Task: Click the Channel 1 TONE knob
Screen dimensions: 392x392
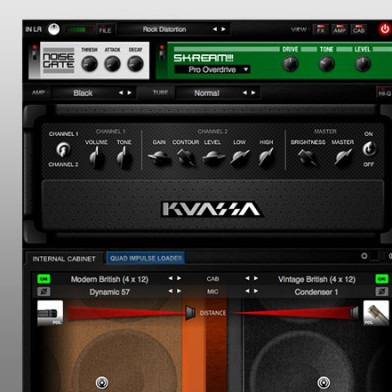Action: point(124,157)
